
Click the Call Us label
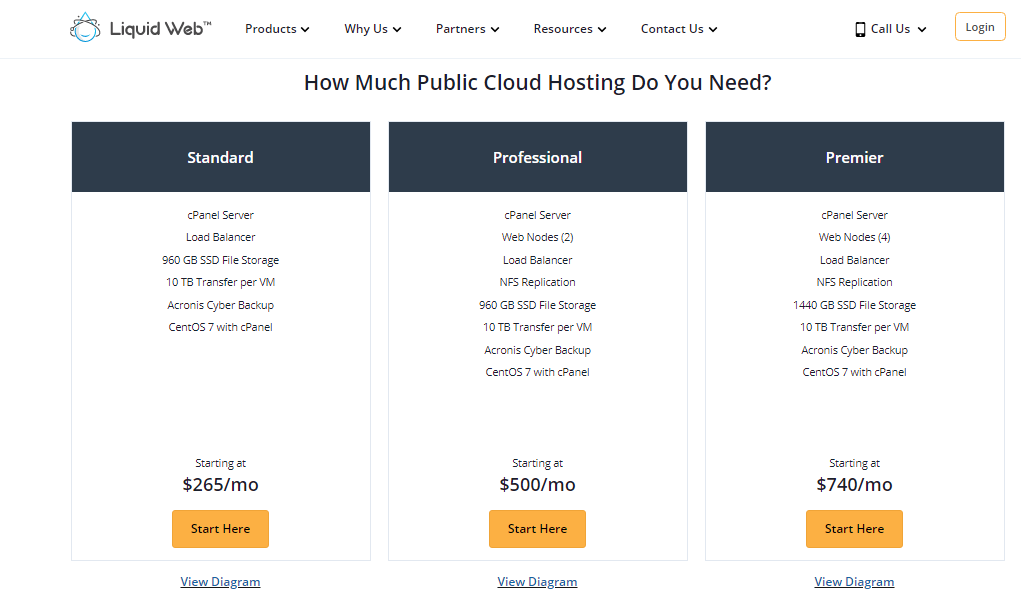[890, 29]
